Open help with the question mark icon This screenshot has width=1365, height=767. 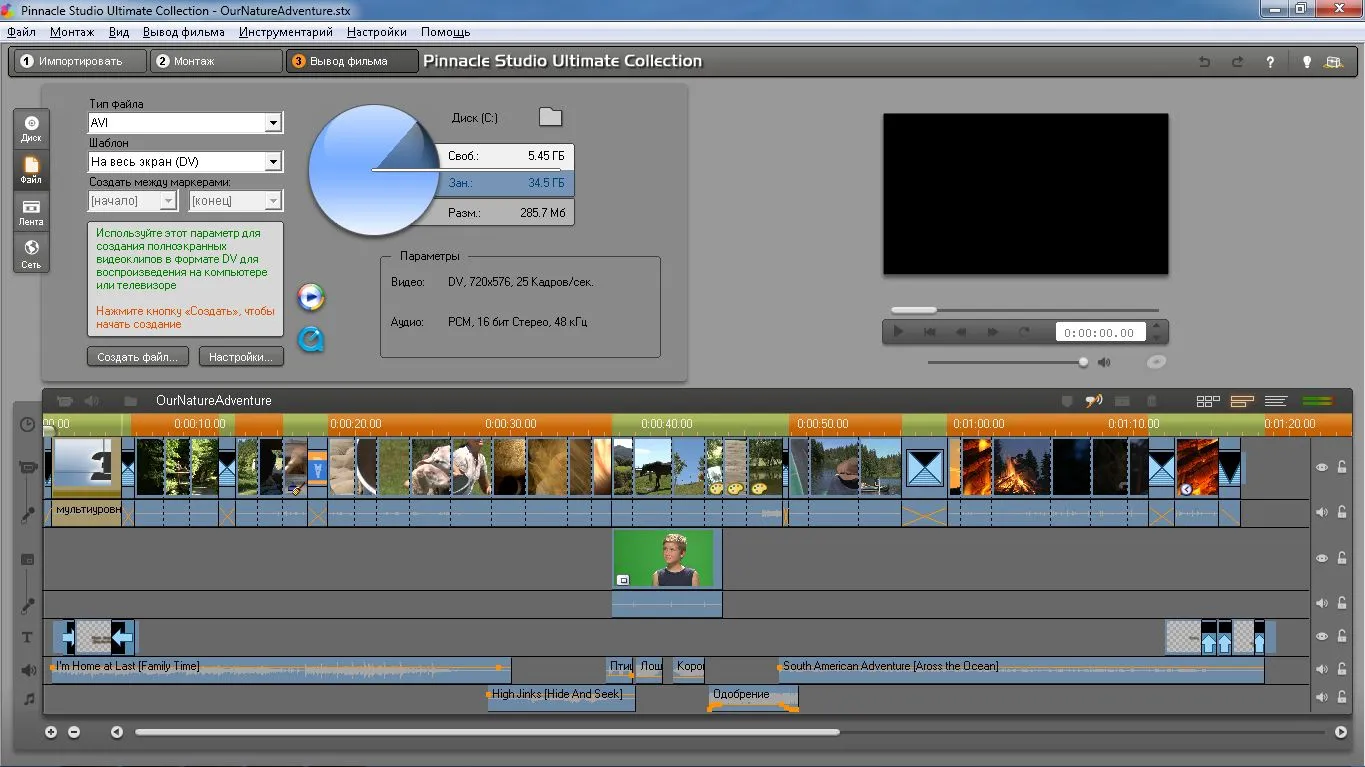tap(1270, 62)
